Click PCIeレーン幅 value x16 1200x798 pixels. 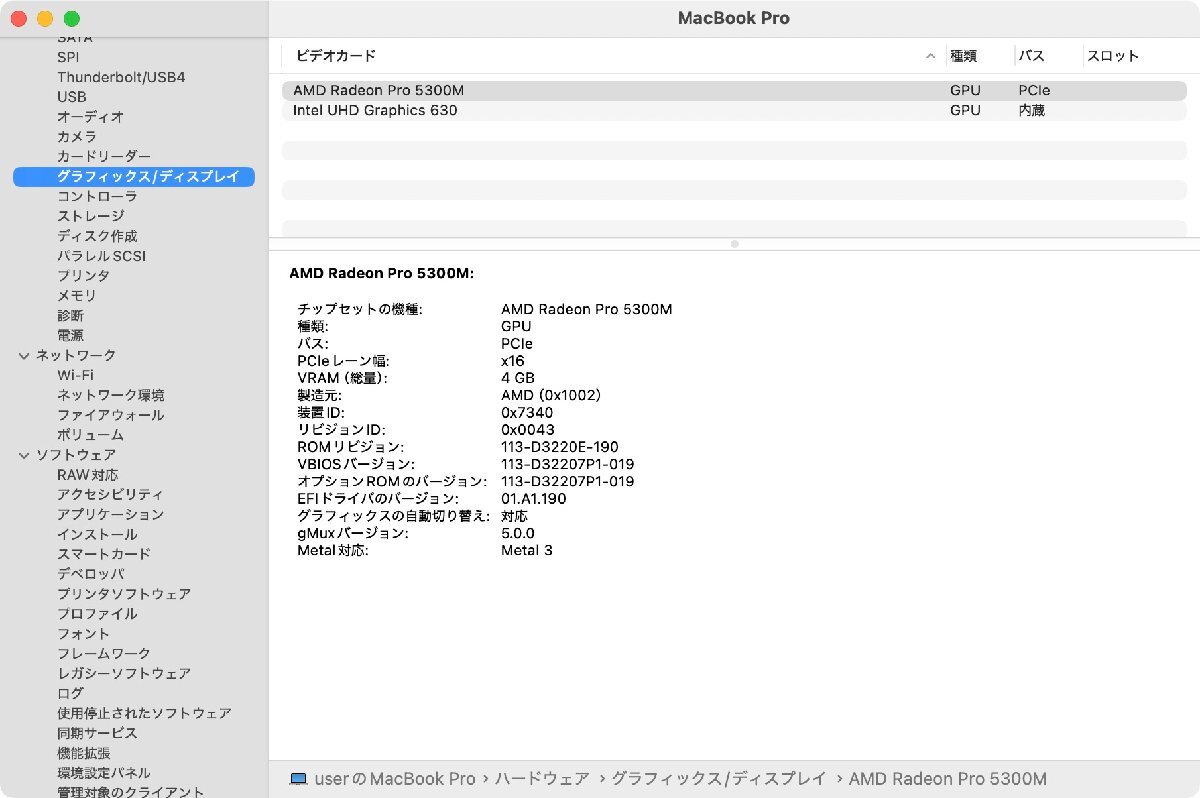pos(512,361)
